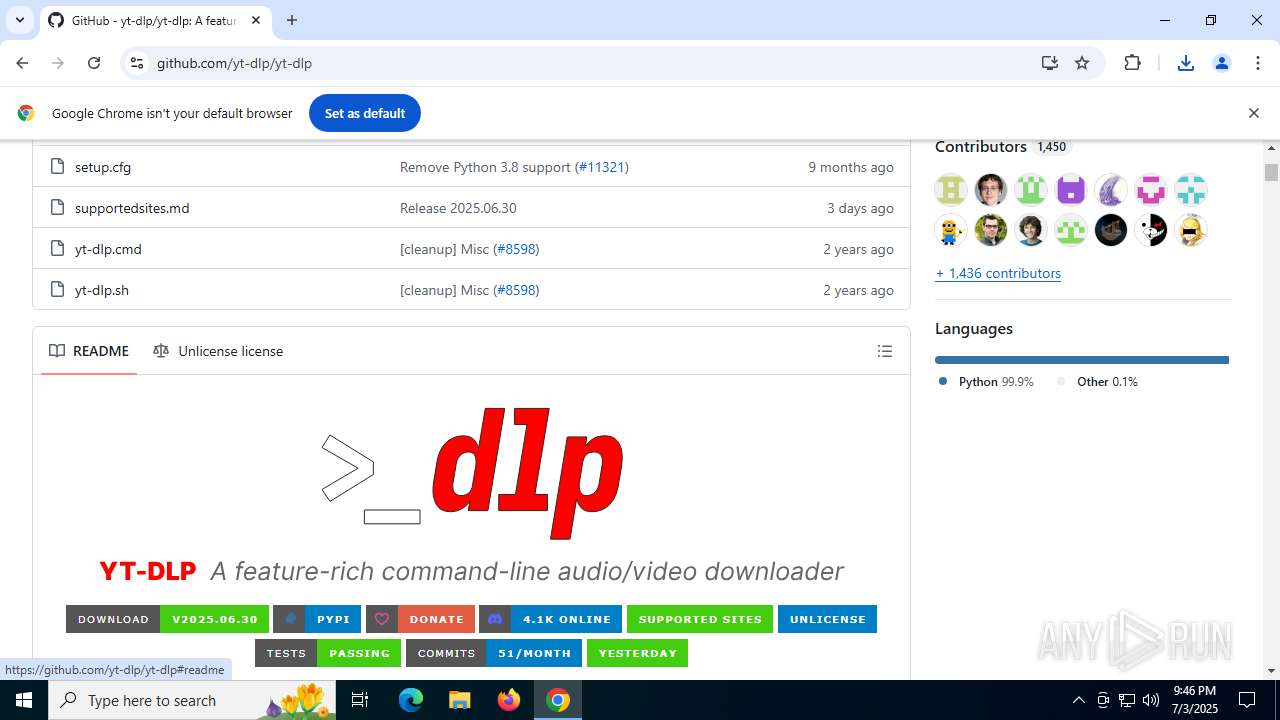
Task: Open the volume control in tray
Action: click(1151, 700)
